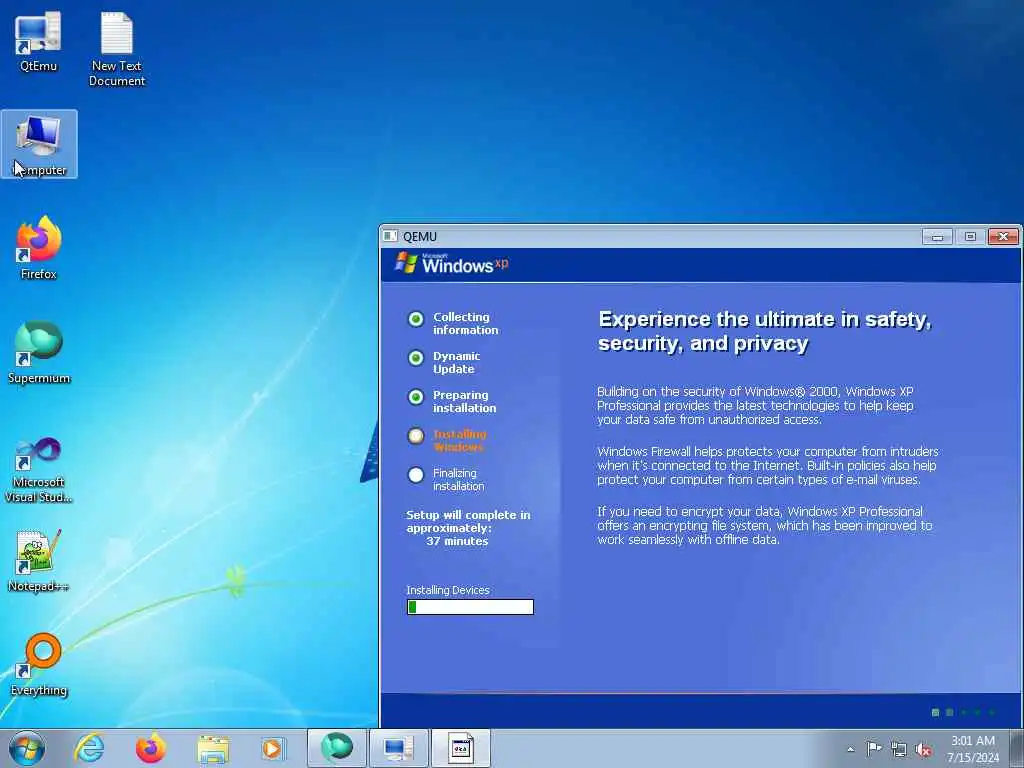This screenshot has width=1024, height=768.
Task: Click the Finalizing installation step bullet
Action: 416,475
